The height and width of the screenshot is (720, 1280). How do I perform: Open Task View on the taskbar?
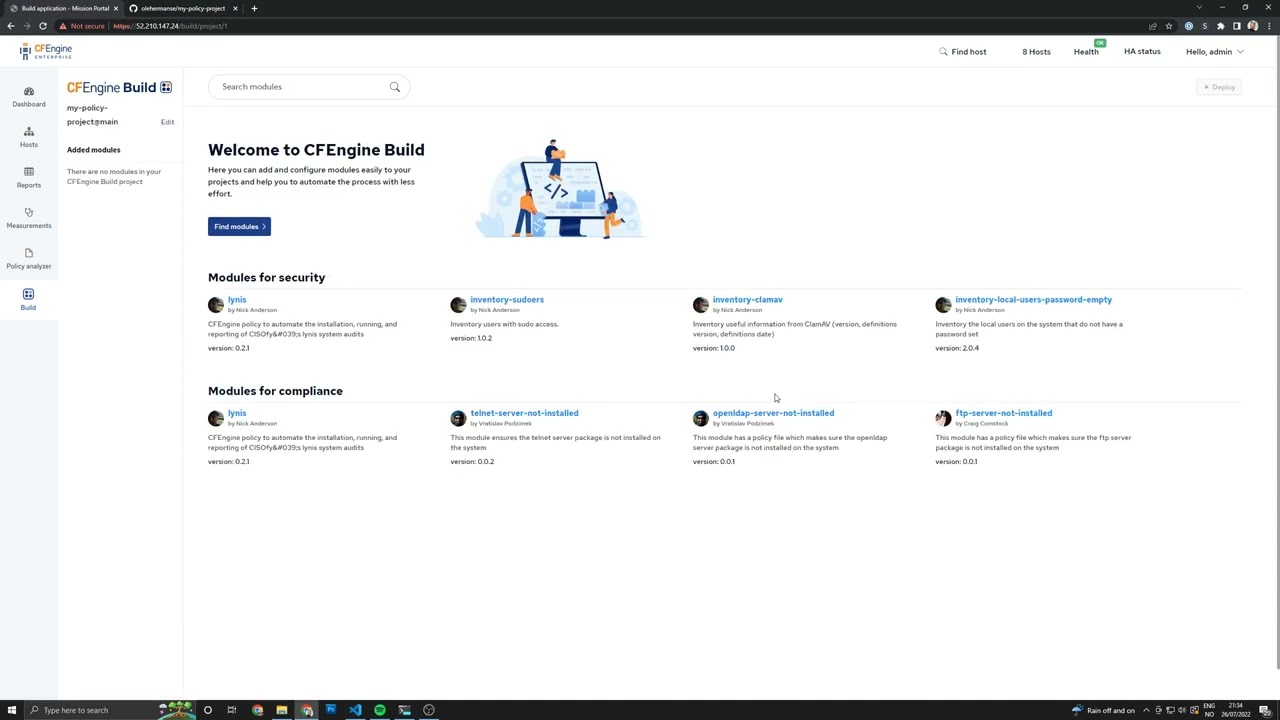click(x=232, y=710)
